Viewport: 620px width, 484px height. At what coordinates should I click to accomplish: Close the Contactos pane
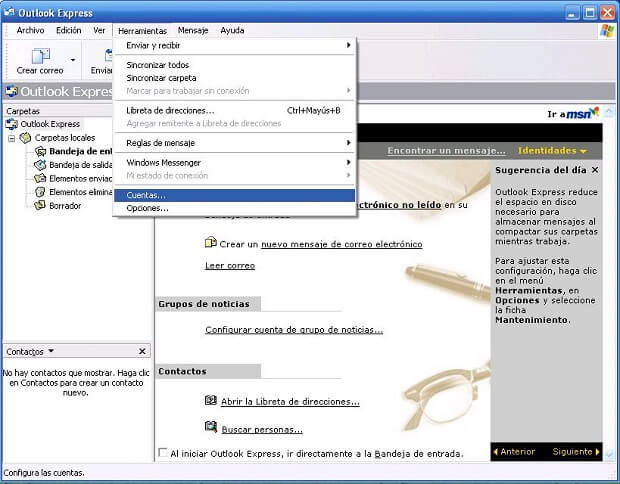[142, 351]
